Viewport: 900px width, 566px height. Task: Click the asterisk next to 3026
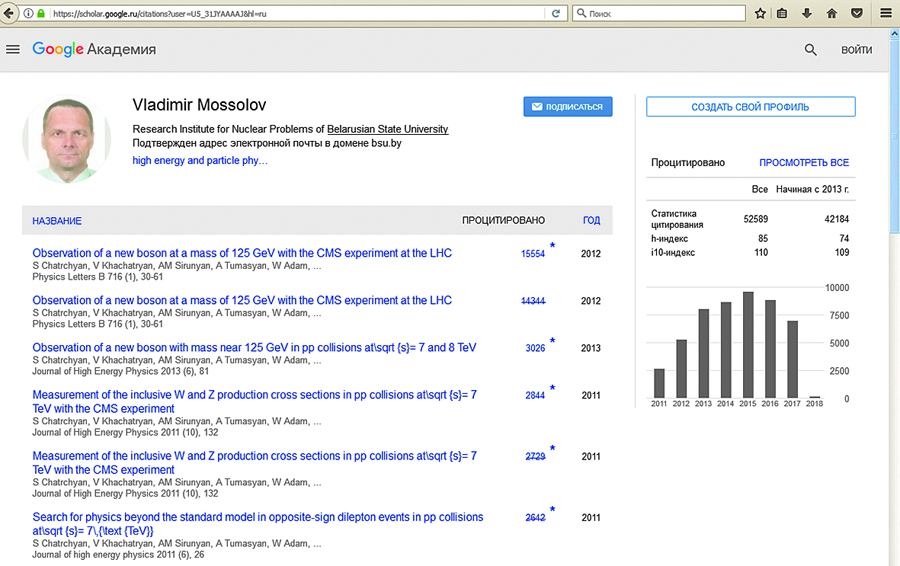[x=552, y=341]
